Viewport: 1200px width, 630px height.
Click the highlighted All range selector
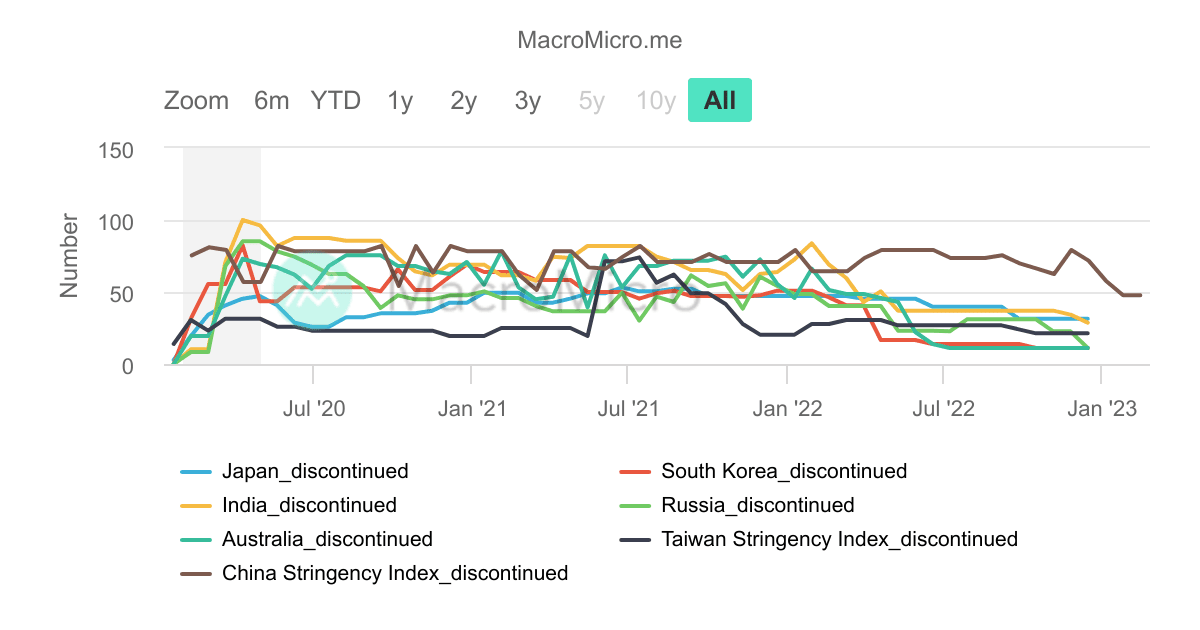click(720, 100)
